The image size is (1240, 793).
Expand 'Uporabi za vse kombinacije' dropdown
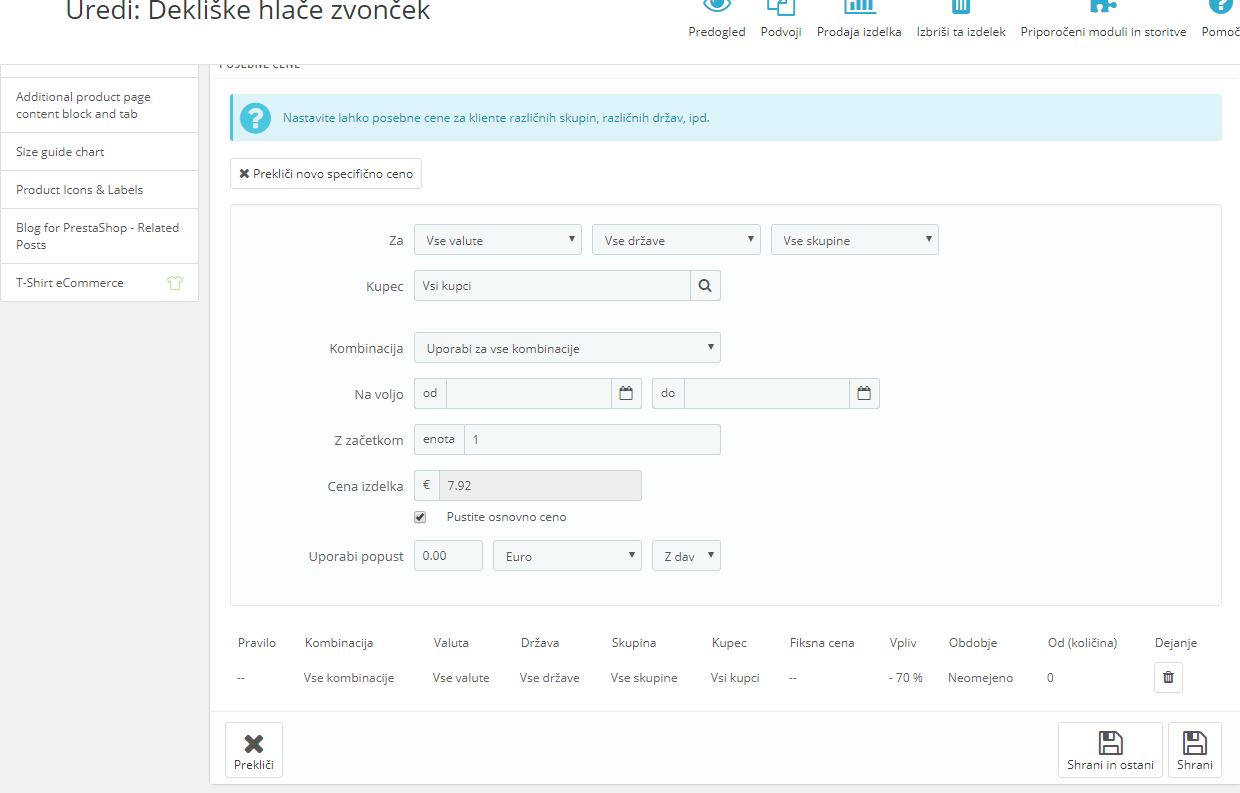pyautogui.click(x=567, y=348)
